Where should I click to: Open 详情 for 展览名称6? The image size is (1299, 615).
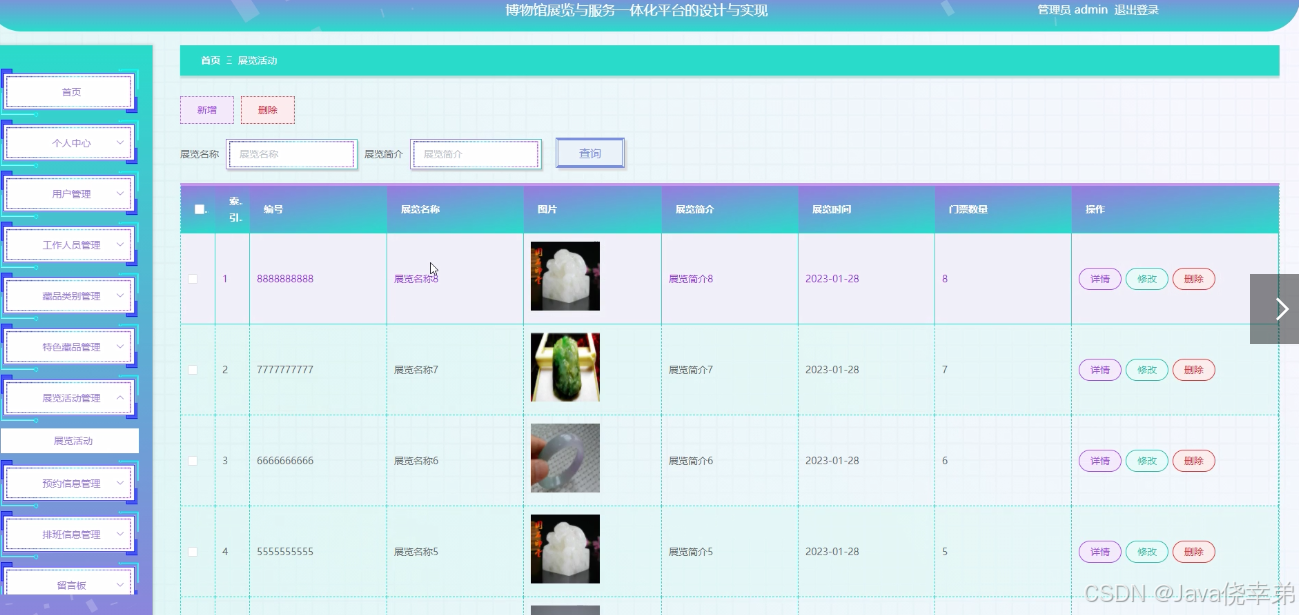(1100, 461)
